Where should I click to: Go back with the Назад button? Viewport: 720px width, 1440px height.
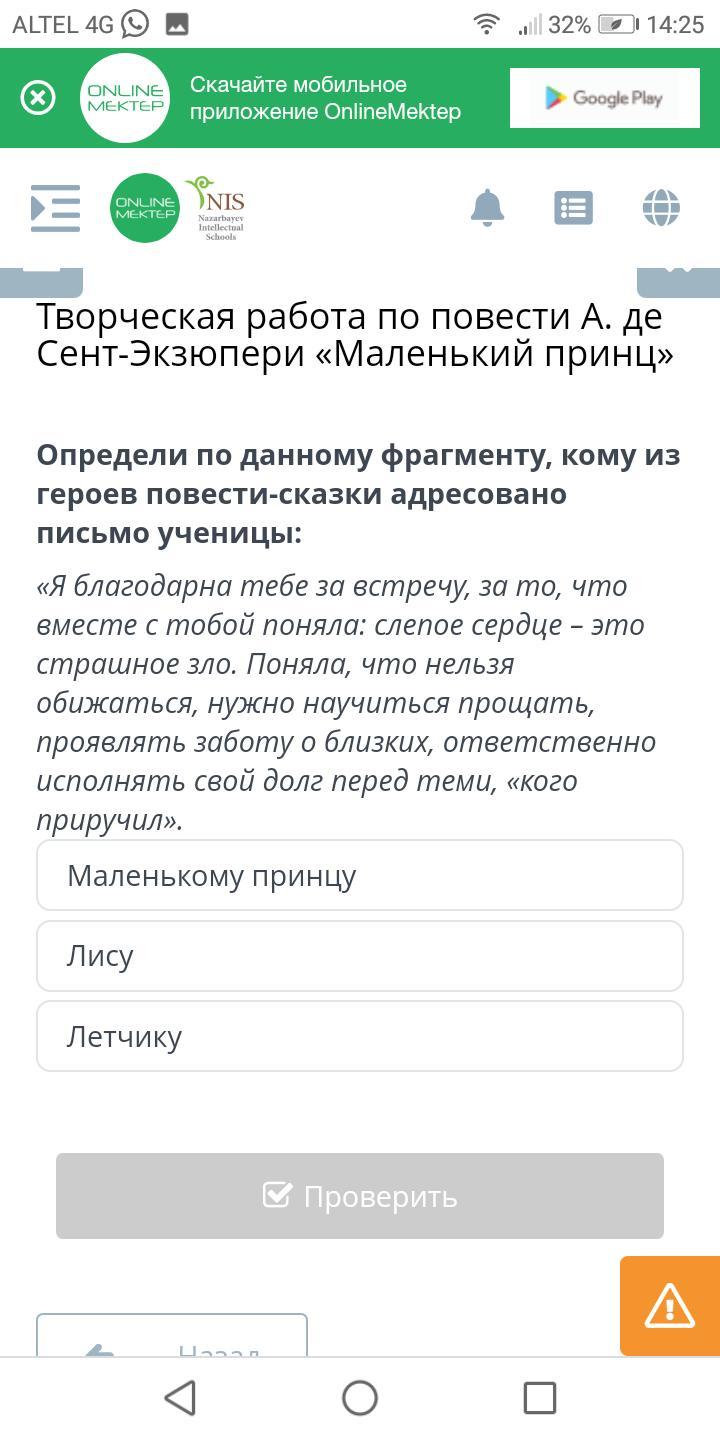point(172,1336)
